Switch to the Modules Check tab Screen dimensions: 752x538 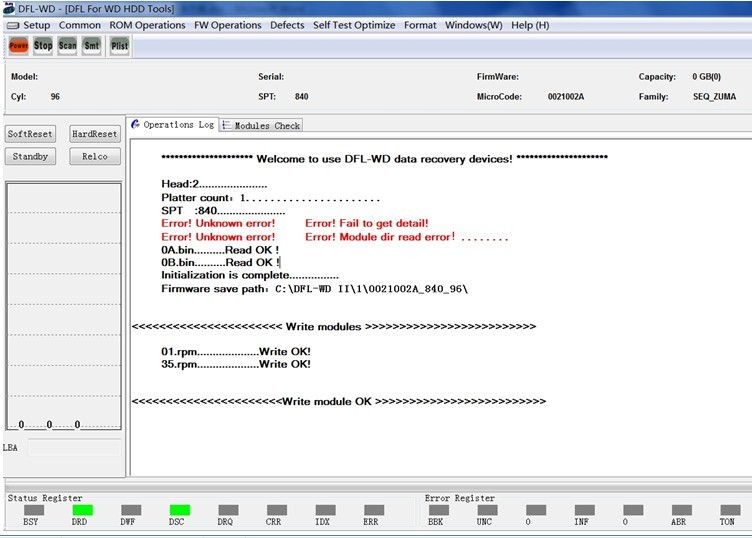click(261, 126)
